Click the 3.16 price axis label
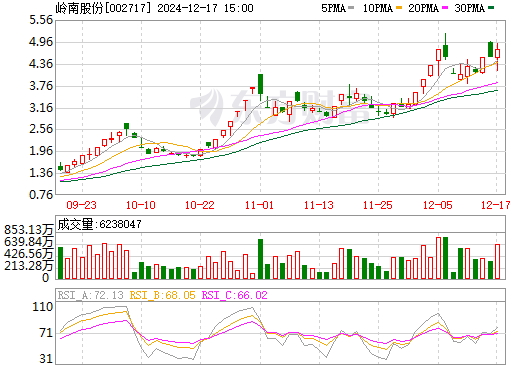The image size is (520, 365). coord(41,108)
